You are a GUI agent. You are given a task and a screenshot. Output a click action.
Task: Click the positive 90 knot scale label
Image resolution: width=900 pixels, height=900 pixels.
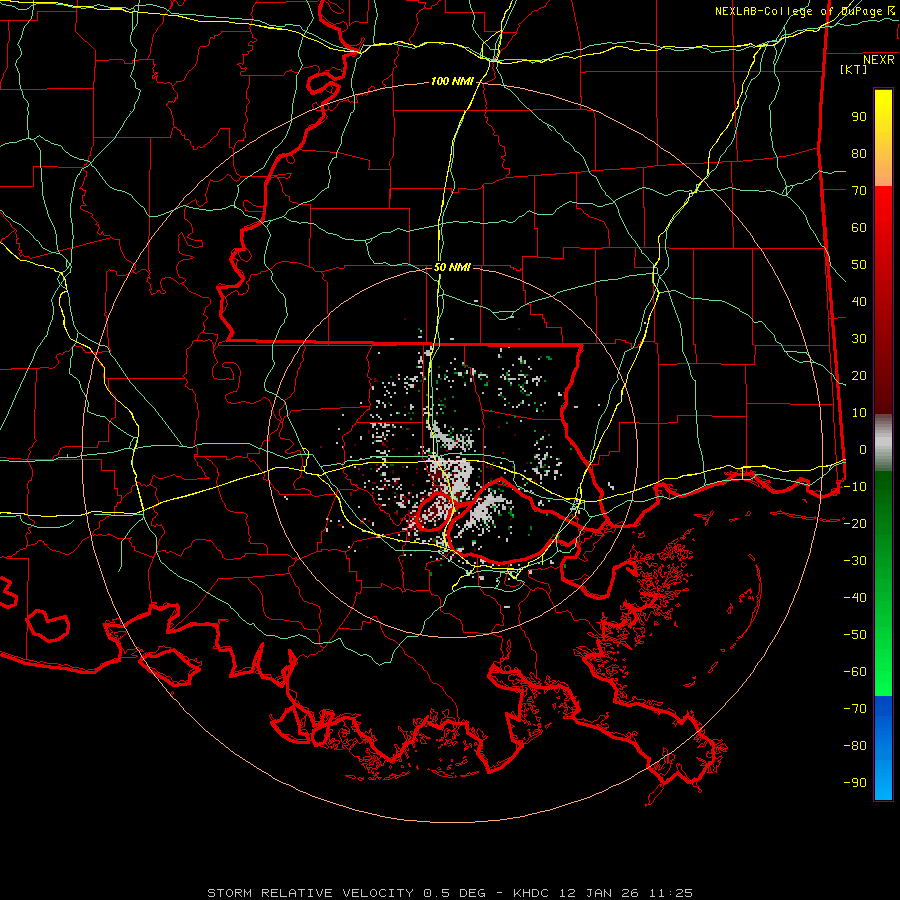(x=859, y=117)
